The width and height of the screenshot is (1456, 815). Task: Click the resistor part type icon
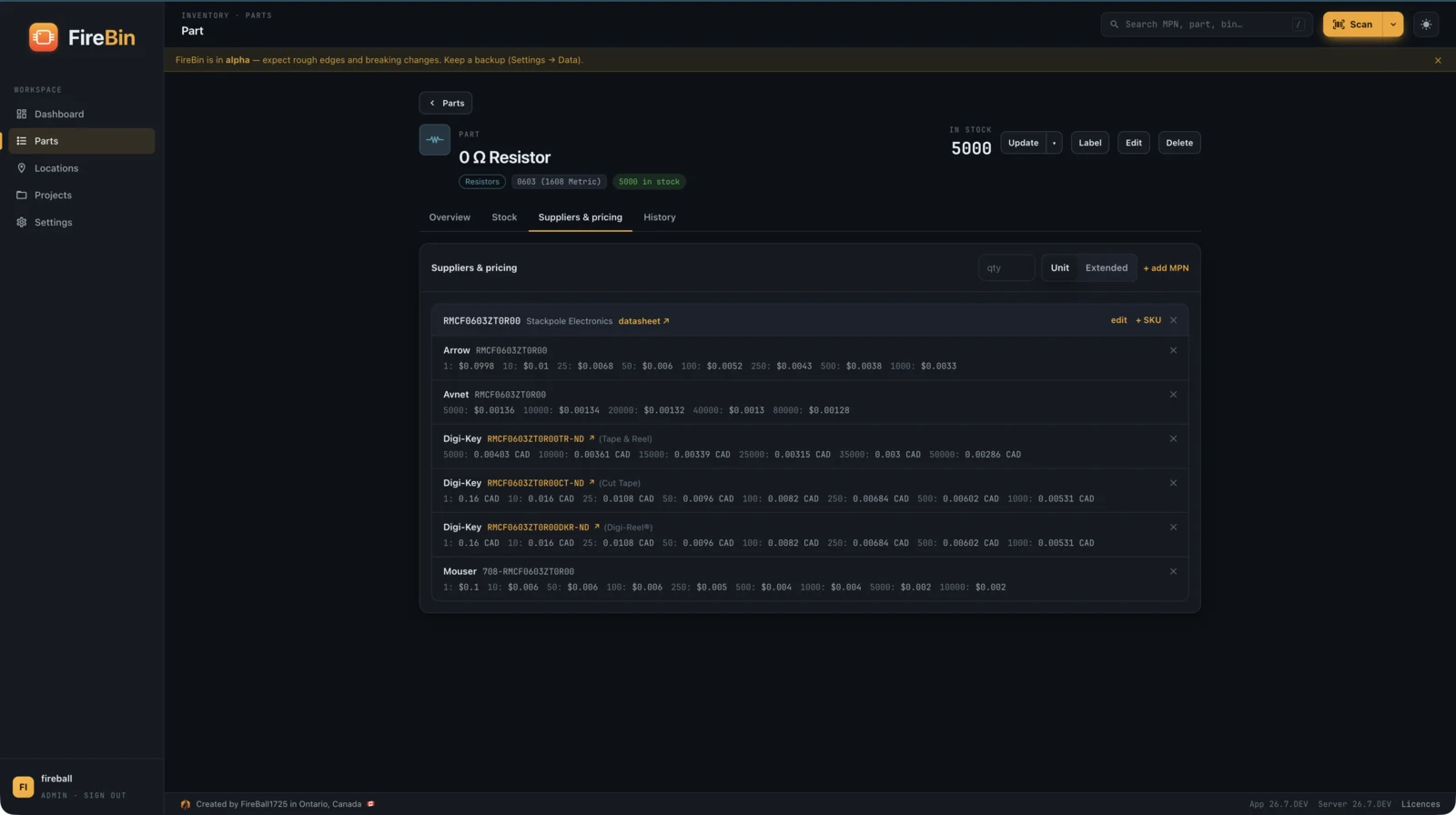(435, 140)
